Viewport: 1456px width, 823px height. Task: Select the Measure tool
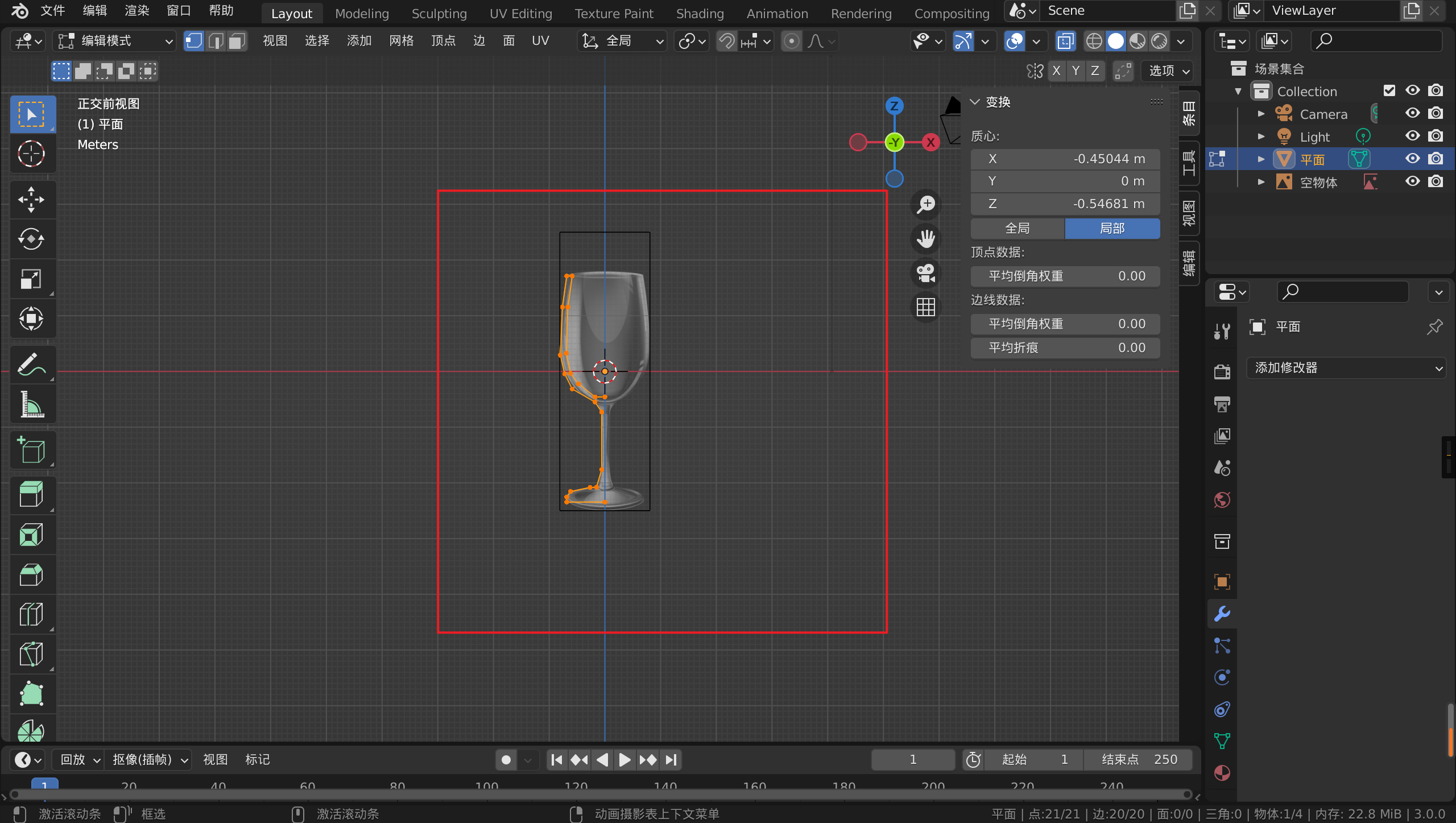32,404
